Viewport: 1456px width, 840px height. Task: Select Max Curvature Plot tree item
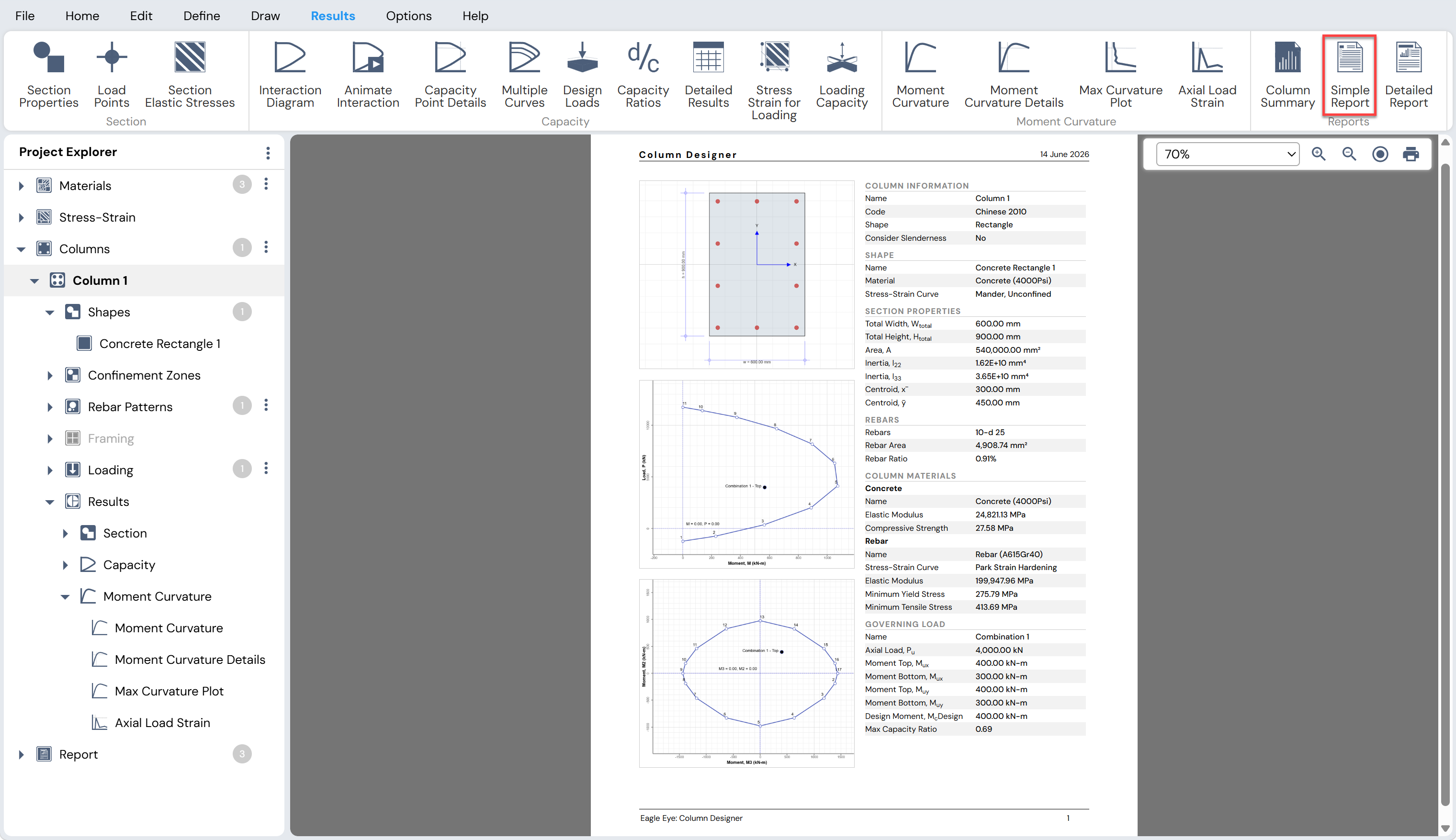coord(169,691)
